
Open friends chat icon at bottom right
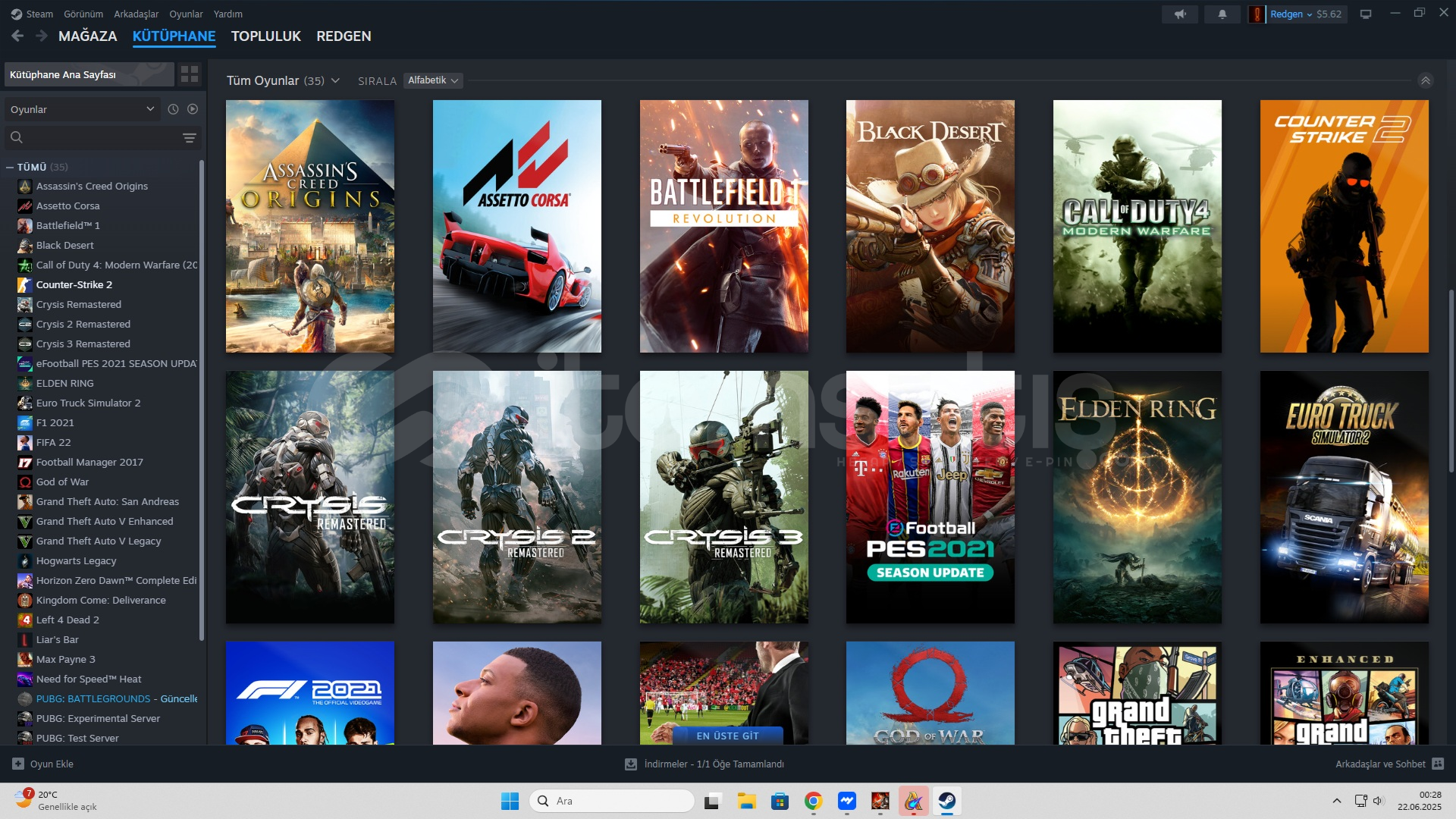coord(1438,764)
